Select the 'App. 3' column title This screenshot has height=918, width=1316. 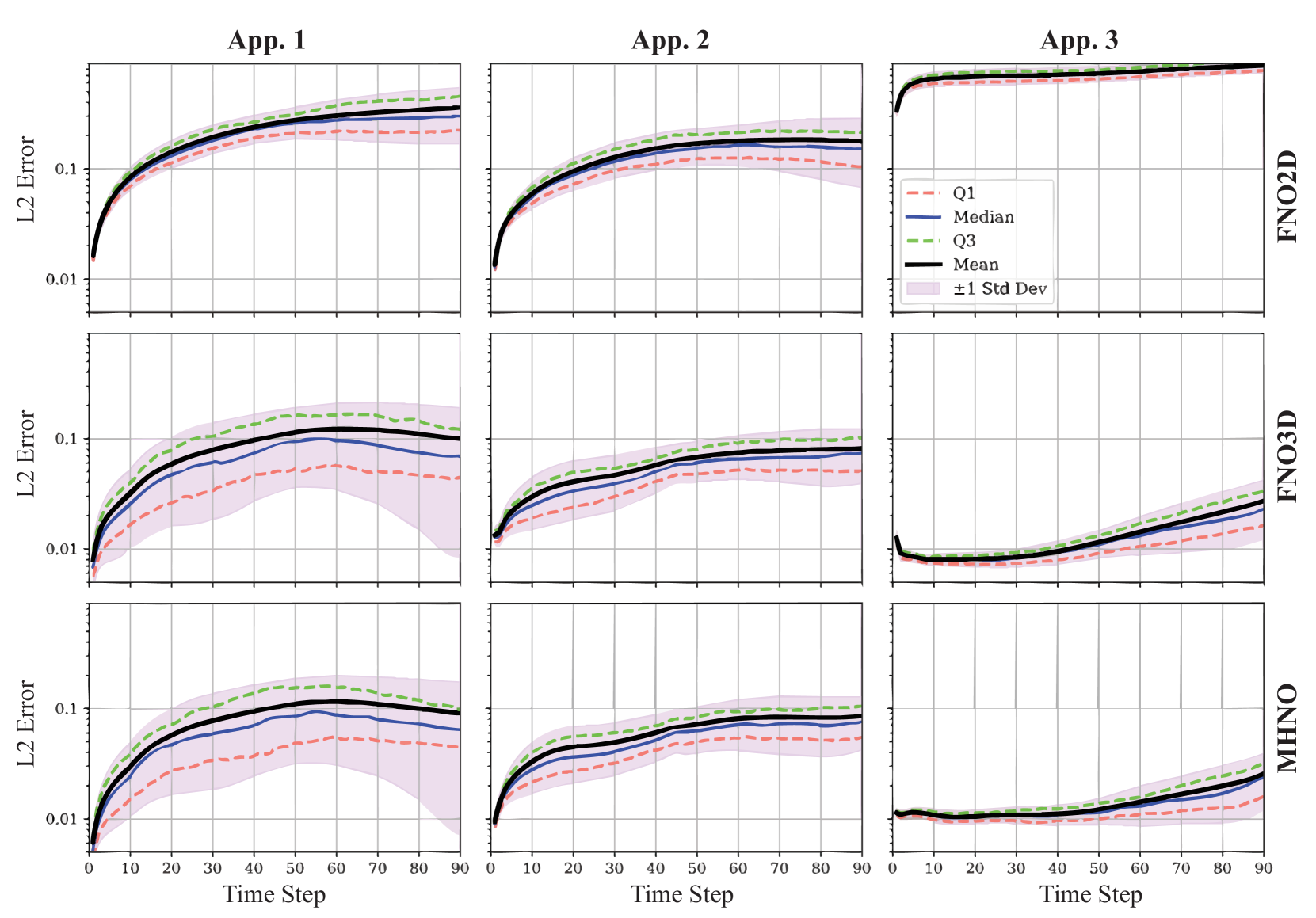tap(1078, 40)
